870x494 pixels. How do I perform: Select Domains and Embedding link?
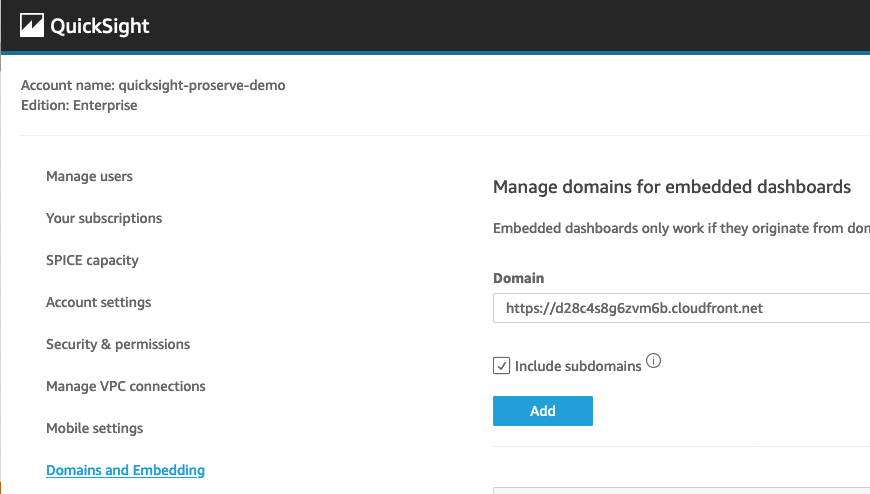tap(125, 470)
